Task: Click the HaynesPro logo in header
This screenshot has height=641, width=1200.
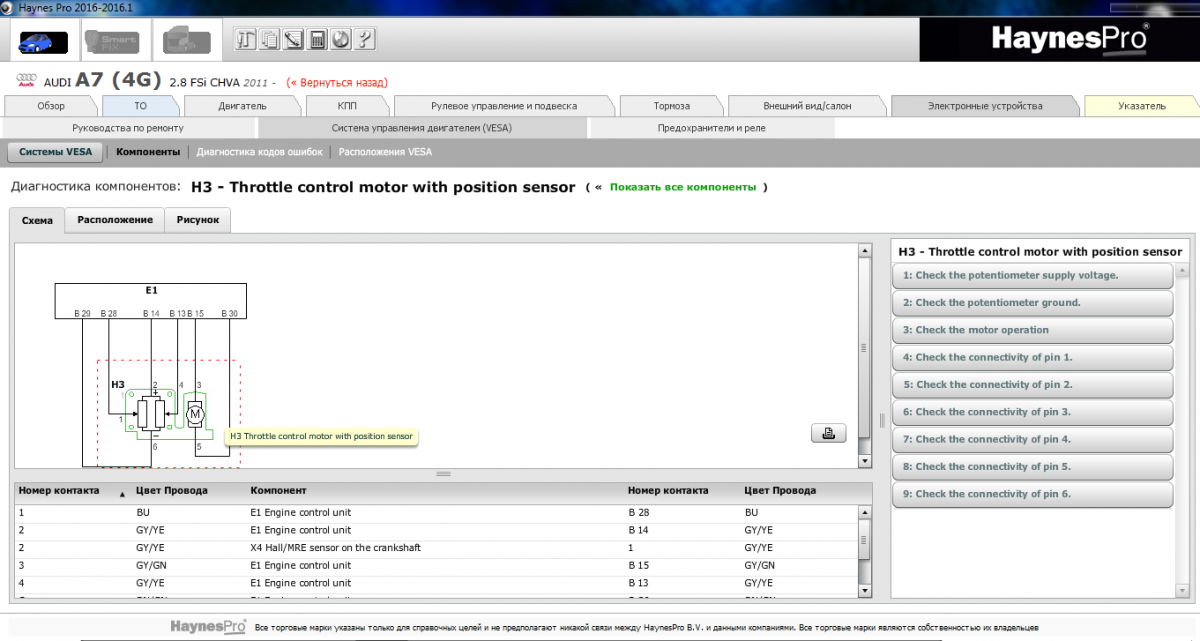Action: pyautogui.click(x=1070, y=38)
